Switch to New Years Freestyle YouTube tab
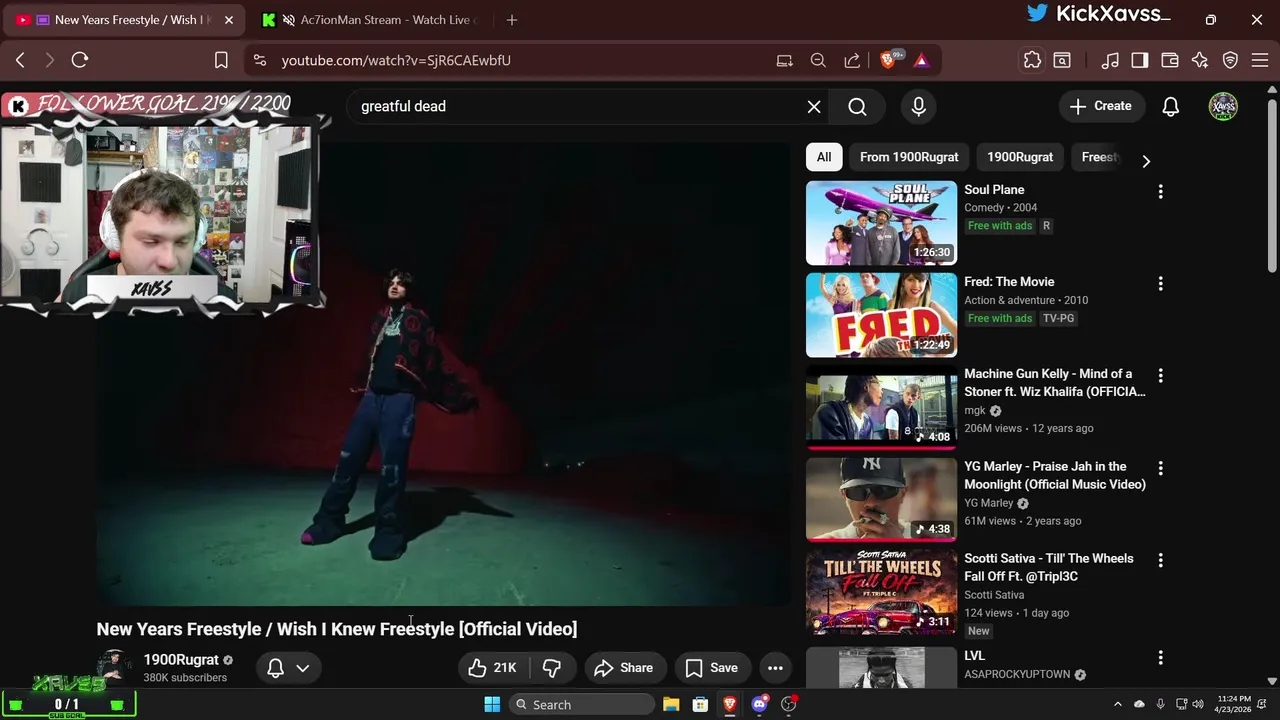 (125, 20)
